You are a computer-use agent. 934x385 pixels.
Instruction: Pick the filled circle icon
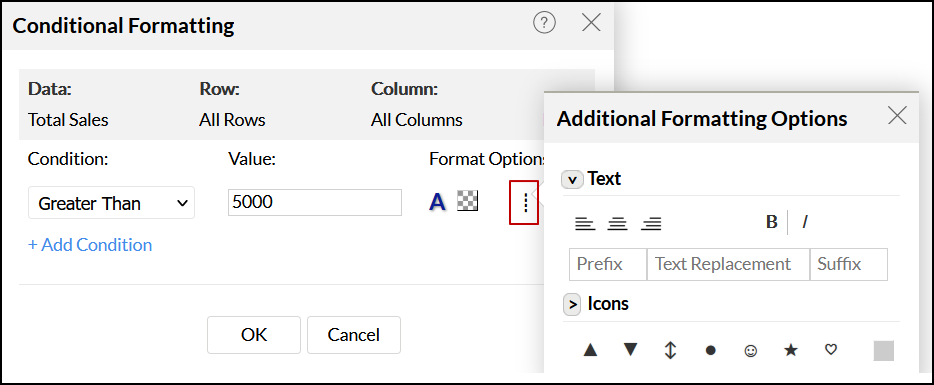point(710,351)
